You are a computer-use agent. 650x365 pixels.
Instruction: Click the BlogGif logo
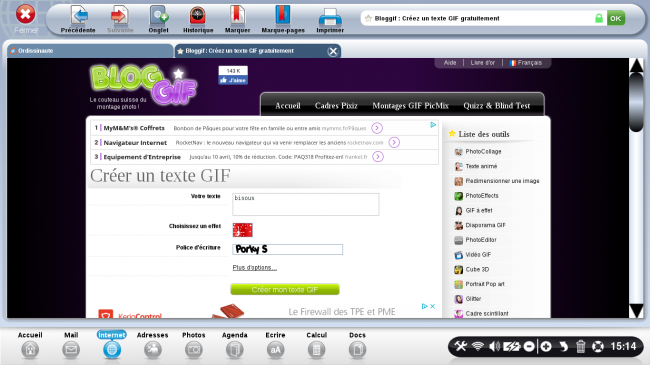click(143, 84)
